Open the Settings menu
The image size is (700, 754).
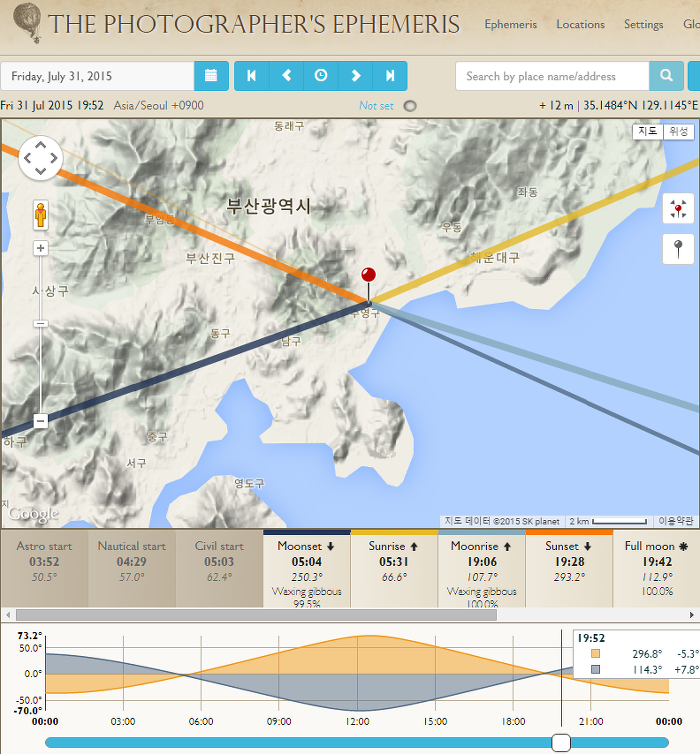643,24
